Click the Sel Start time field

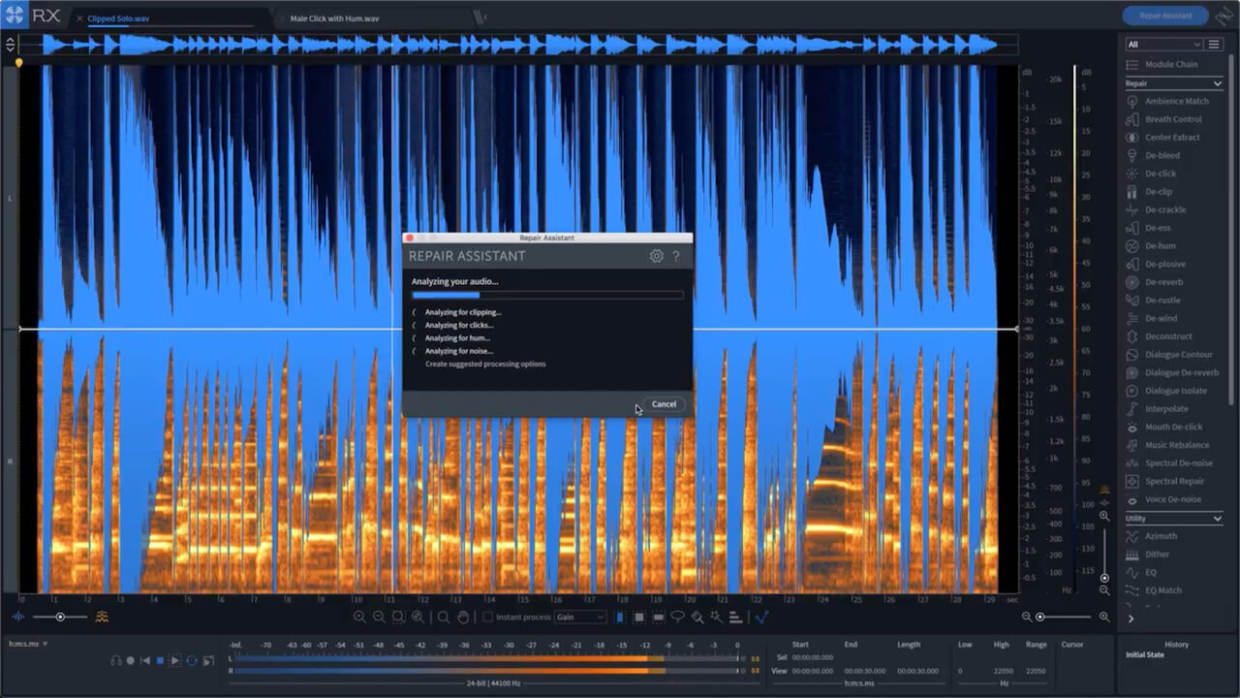(x=814, y=658)
